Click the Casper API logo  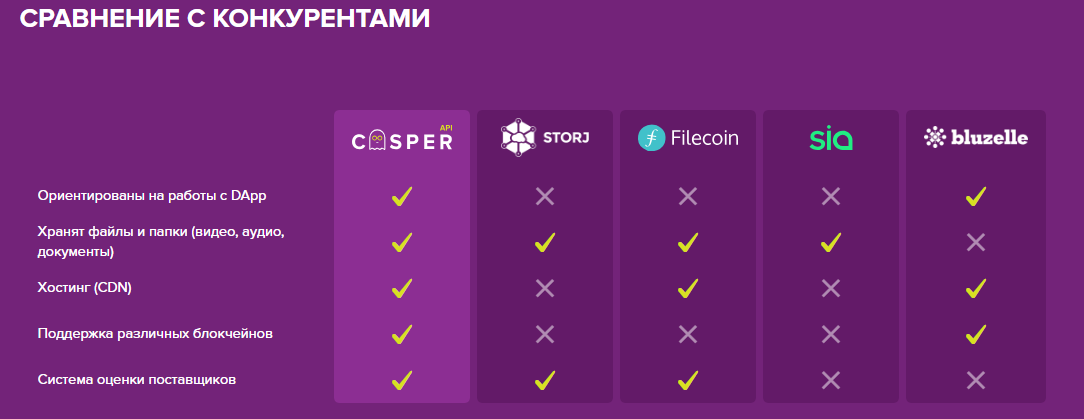(402, 138)
